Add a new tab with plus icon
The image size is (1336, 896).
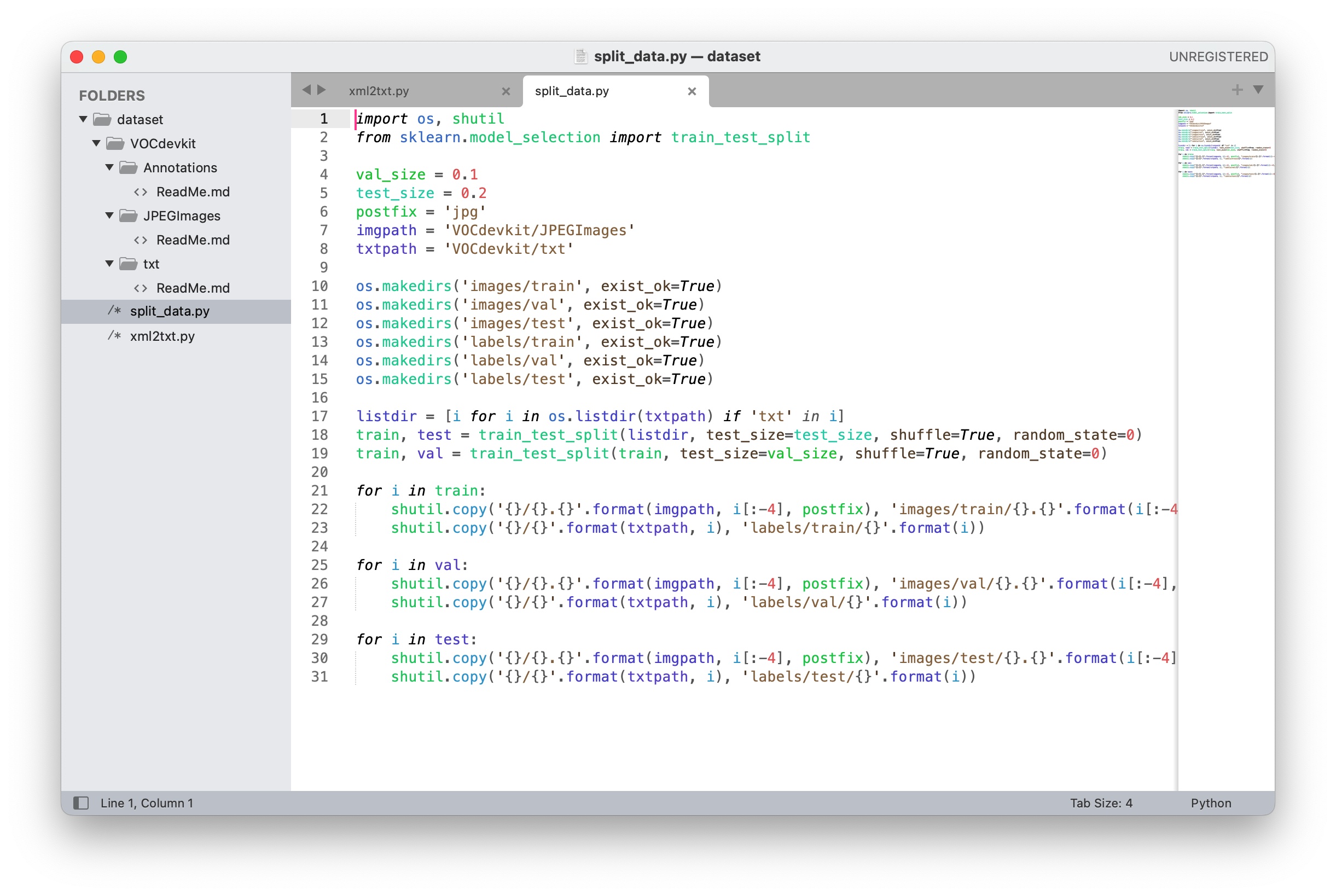point(1236,90)
